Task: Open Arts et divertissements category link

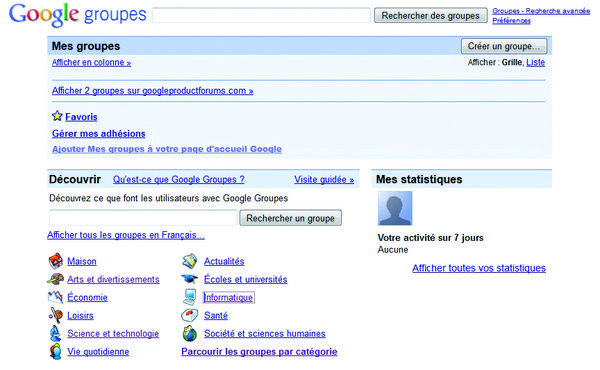Action: click(x=113, y=279)
